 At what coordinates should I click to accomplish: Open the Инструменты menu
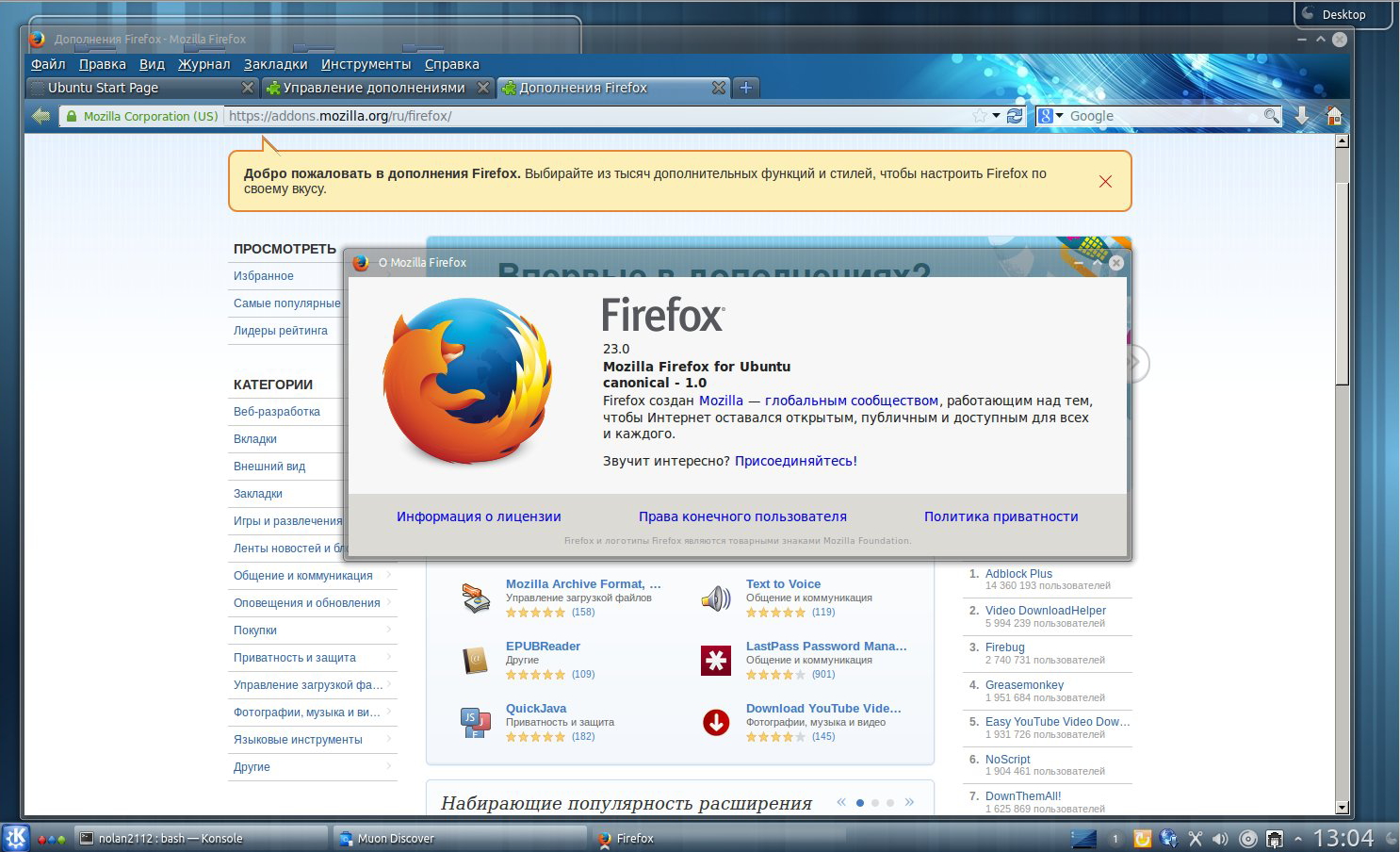366,64
